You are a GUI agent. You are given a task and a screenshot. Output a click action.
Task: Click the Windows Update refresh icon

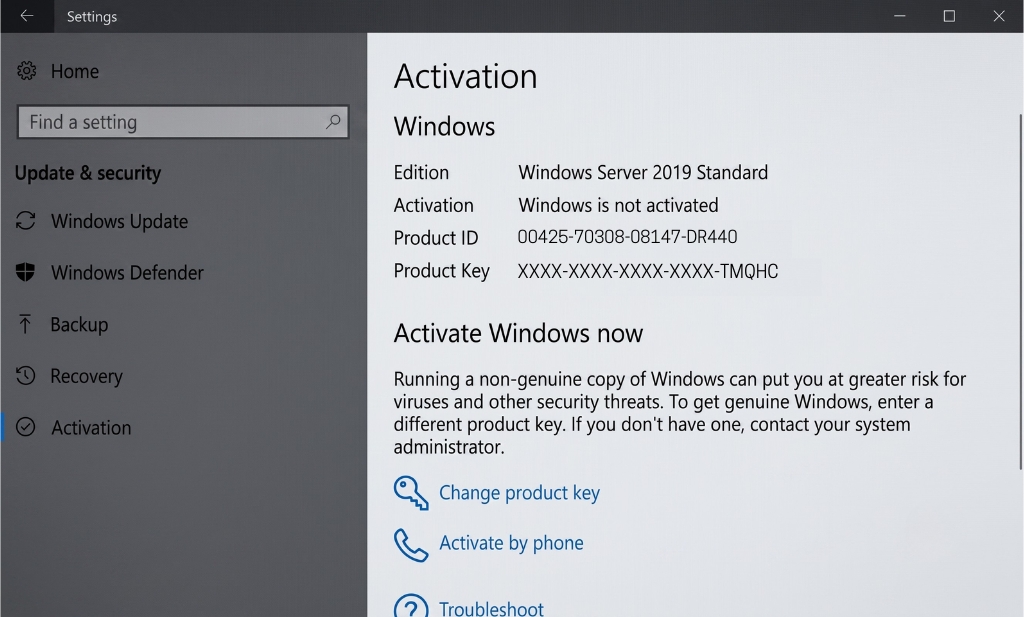pos(25,221)
